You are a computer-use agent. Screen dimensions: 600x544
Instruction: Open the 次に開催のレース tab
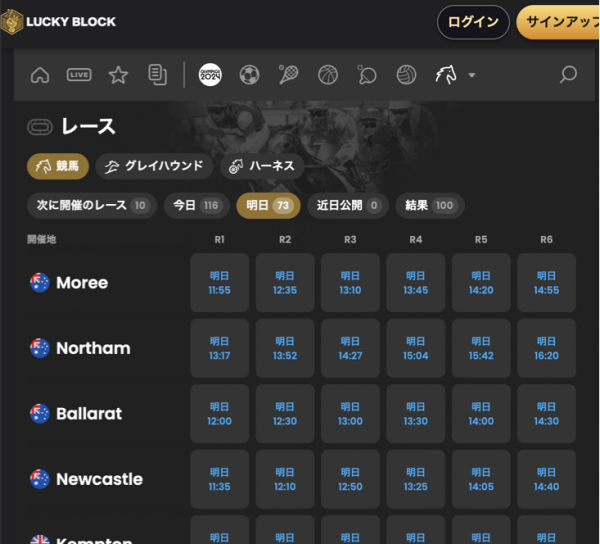click(91, 205)
